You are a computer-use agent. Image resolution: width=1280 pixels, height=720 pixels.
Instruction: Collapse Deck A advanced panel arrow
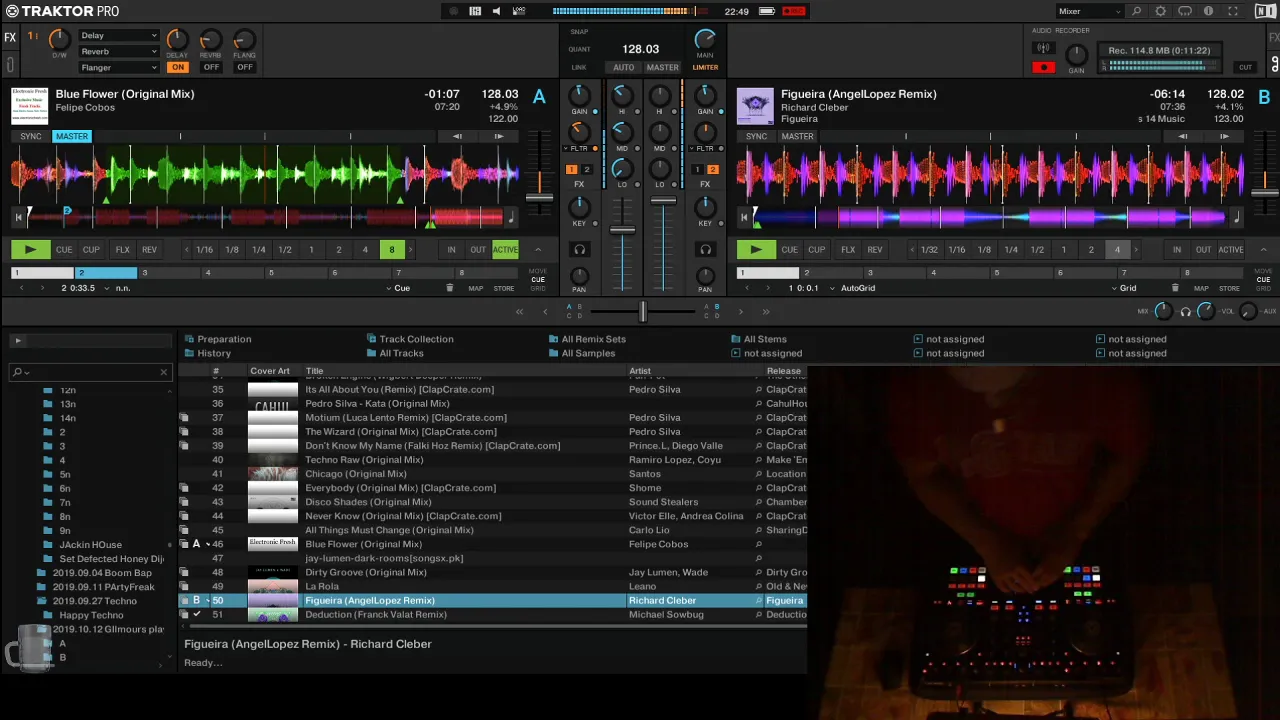pyautogui.click(x=538, y=250)
